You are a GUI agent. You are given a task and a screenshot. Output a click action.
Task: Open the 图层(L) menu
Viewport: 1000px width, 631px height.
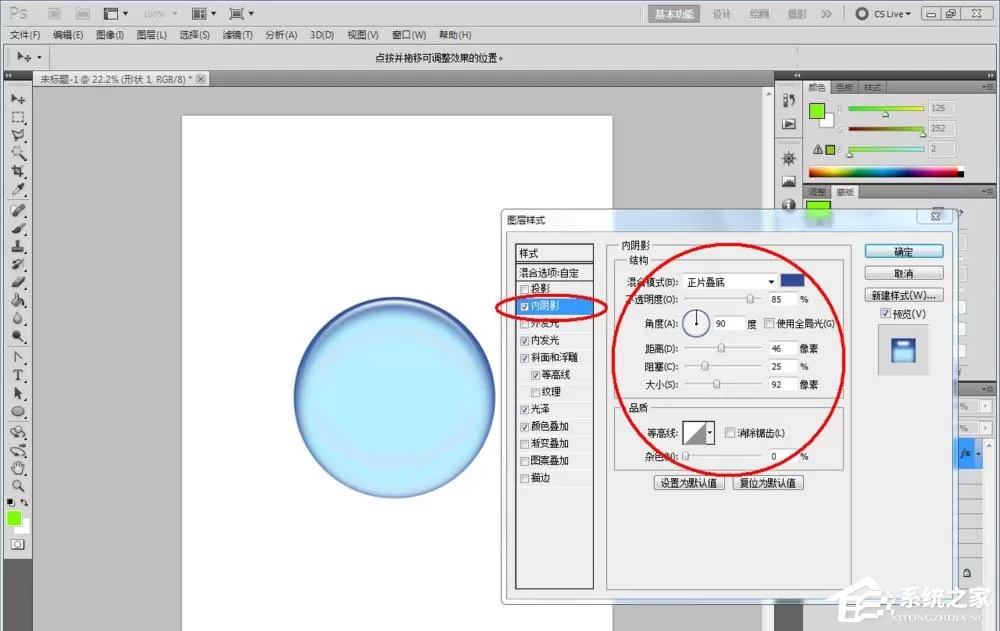tap(152, 35)
